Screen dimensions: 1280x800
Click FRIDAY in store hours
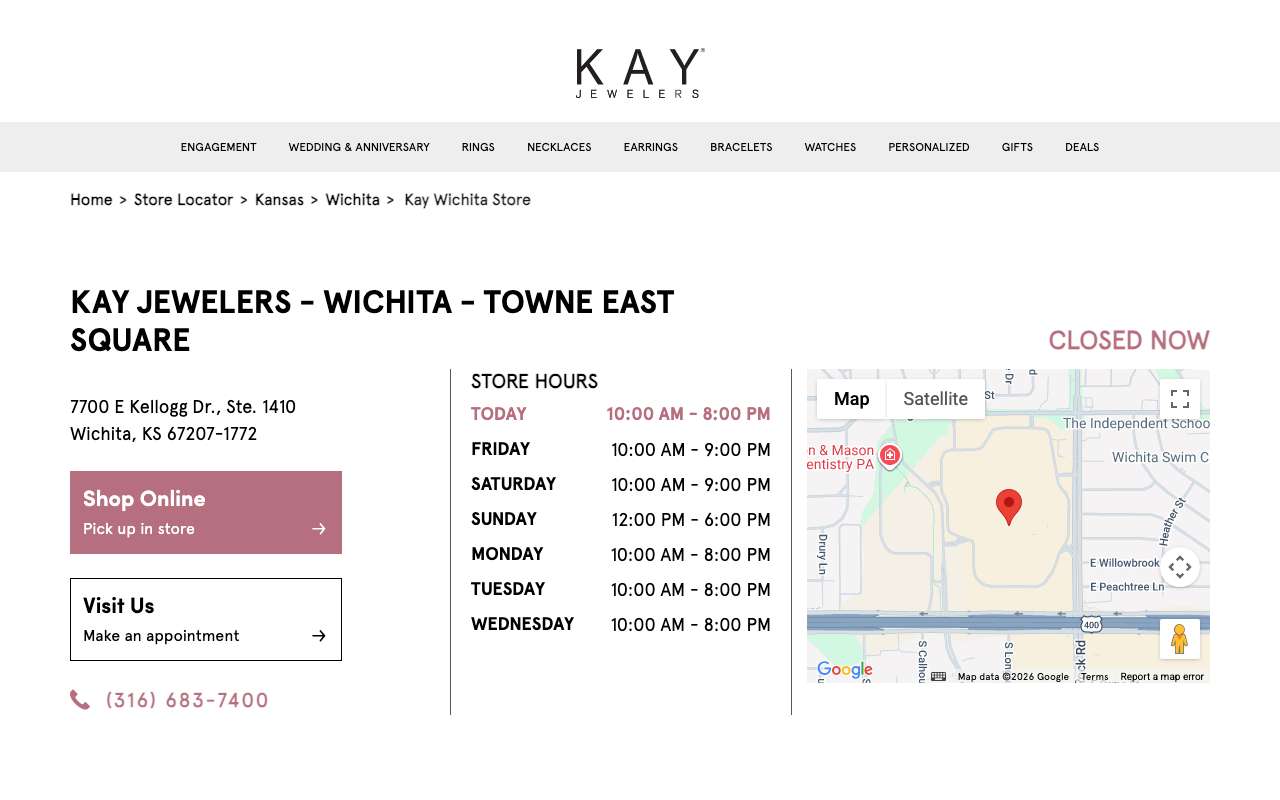(x=500, y=449)
